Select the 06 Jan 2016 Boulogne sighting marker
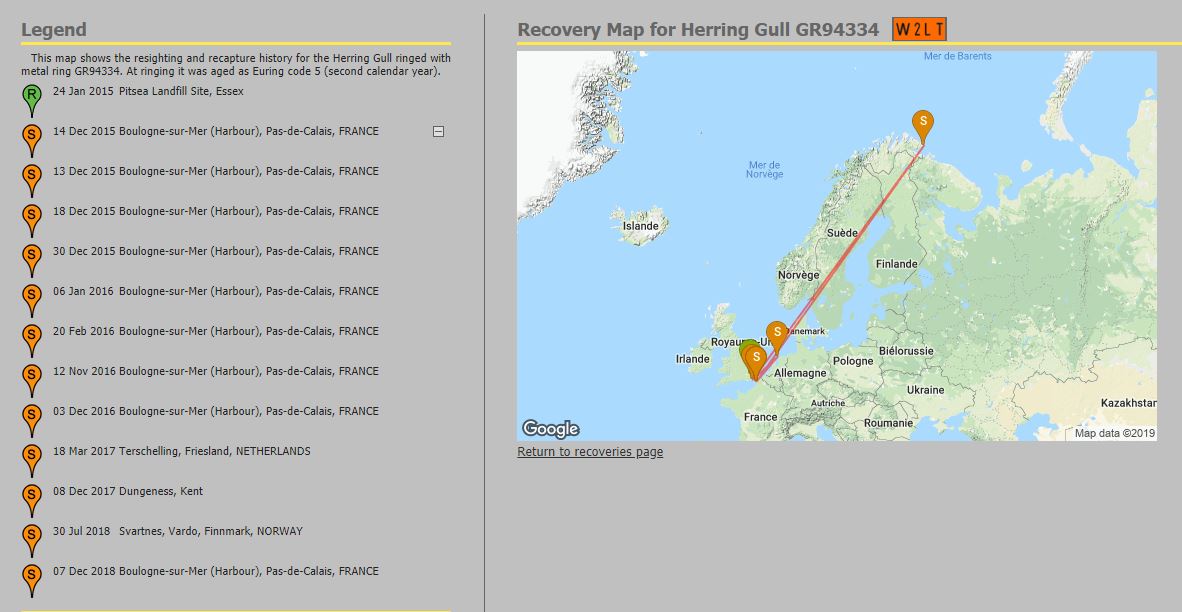1182x612 pixels. pos(32,296)
